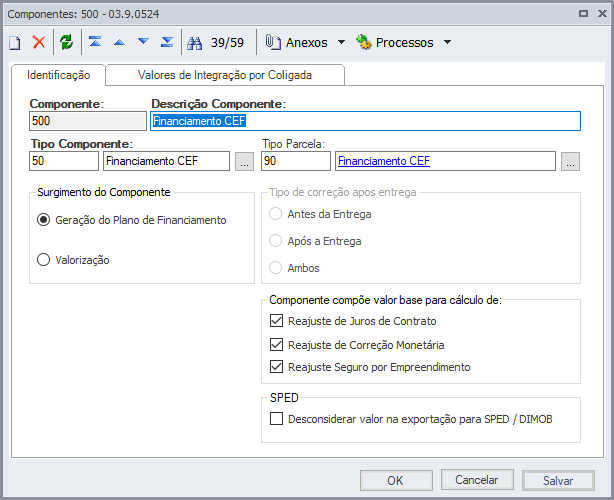
Task: Go to first record arrow icon
Action: (95, 42)
